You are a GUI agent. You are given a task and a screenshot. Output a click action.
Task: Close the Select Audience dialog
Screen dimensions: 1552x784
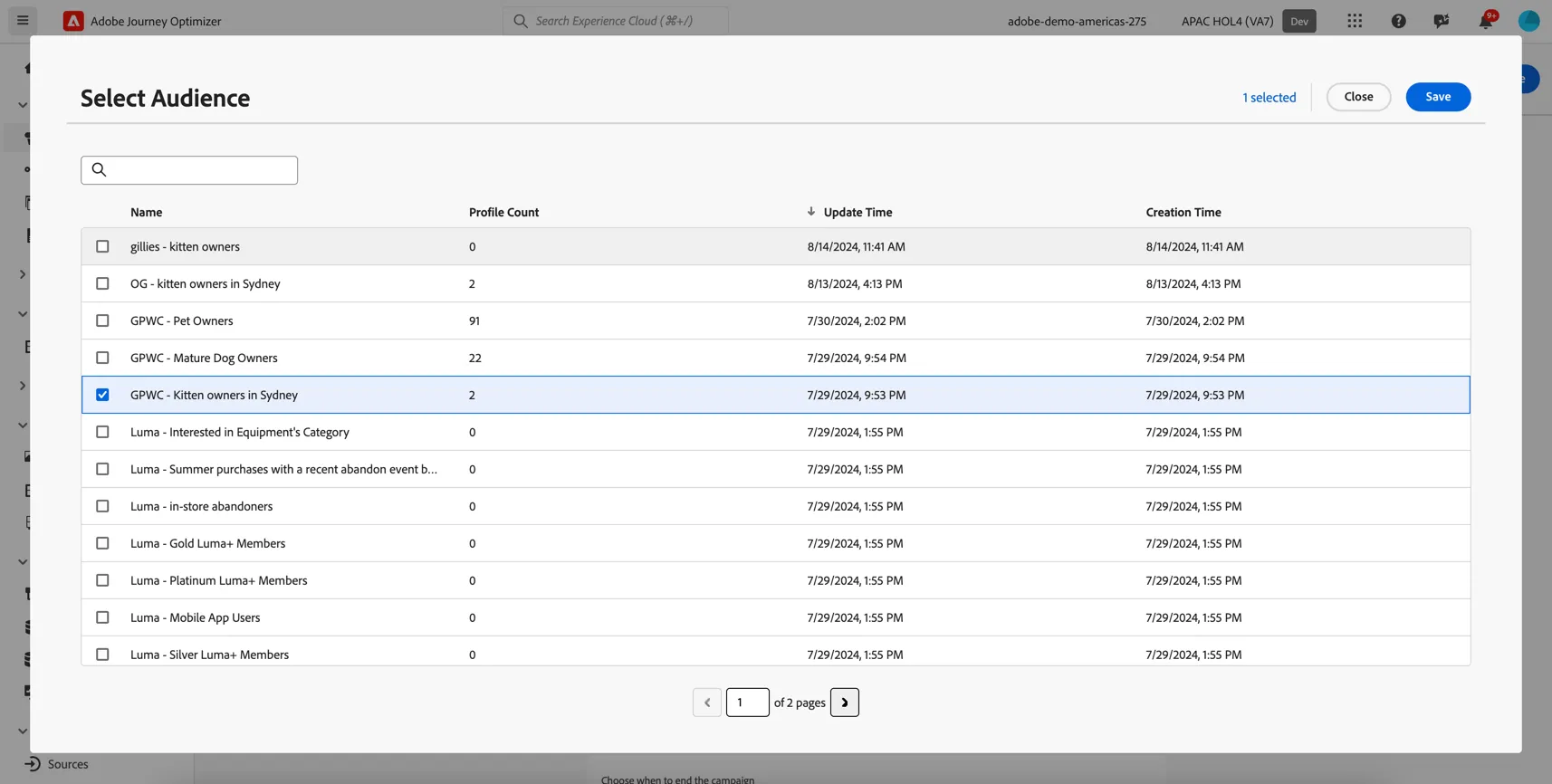[1358, 97]
